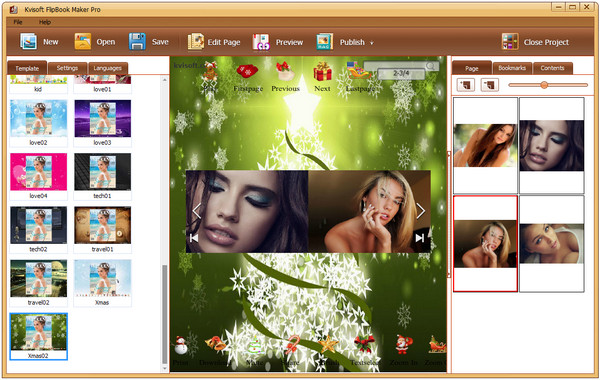Click the Santa Zoom In icon
The width and height of the screenshot is (600, 380).
[x=403, y=345]
